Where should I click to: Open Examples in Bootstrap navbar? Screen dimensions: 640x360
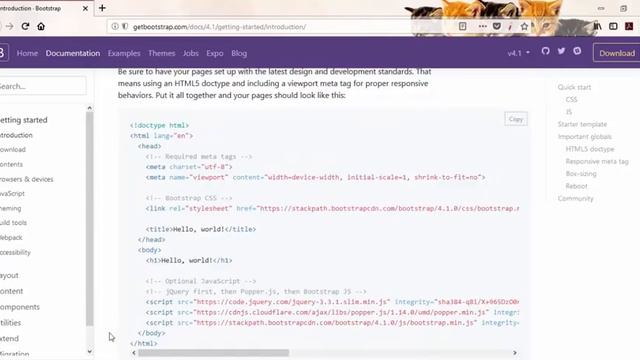click(x=124, y=53)
